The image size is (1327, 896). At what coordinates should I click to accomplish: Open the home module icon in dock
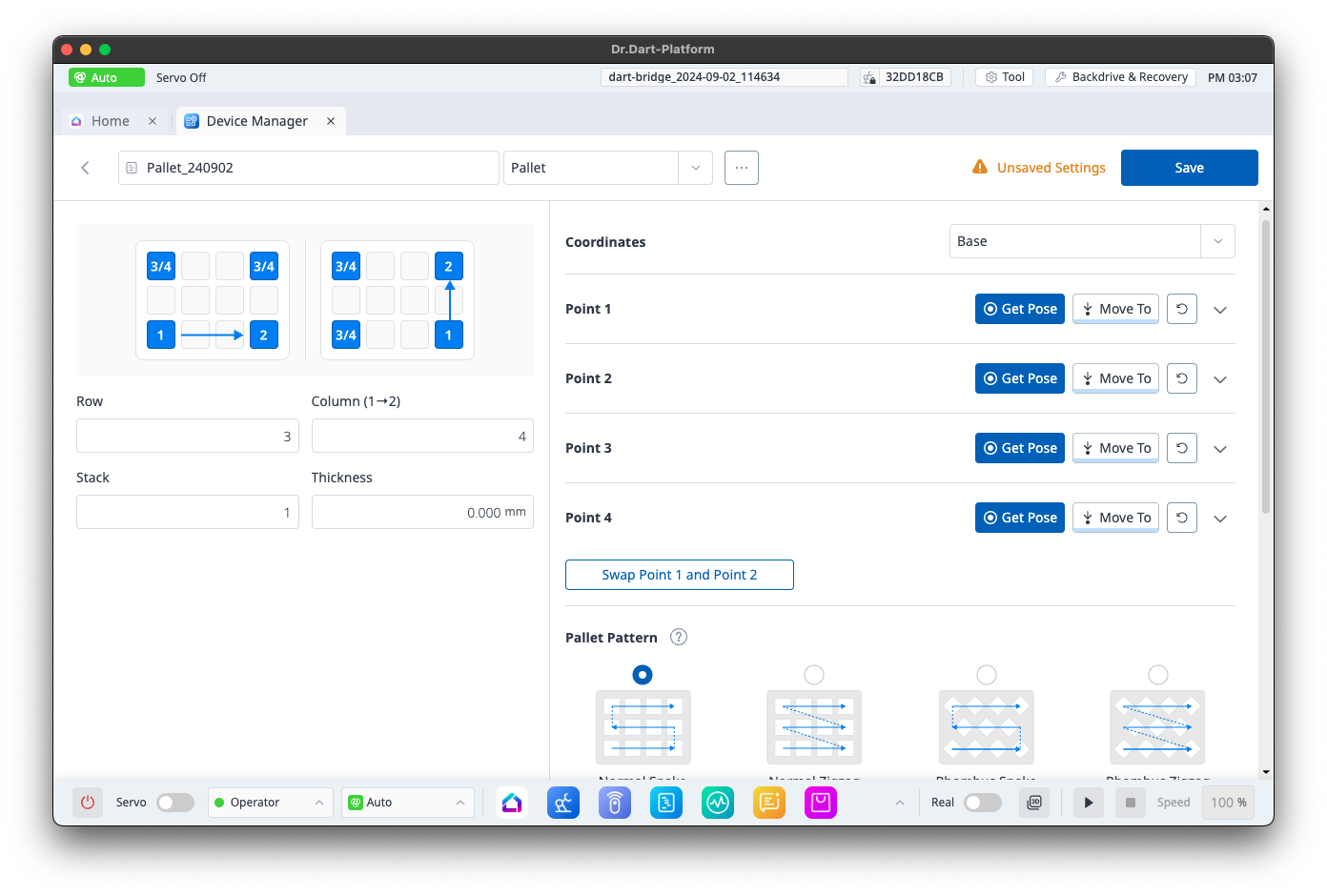pyautogui.click(x=512, y=803)
